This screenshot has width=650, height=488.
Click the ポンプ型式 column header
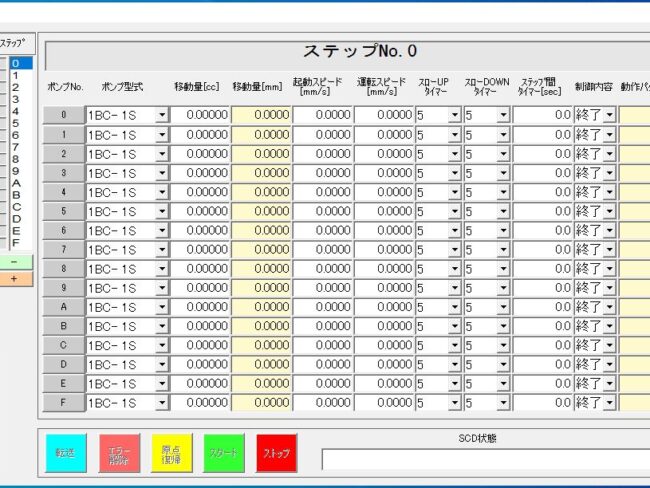click(122, 87)
